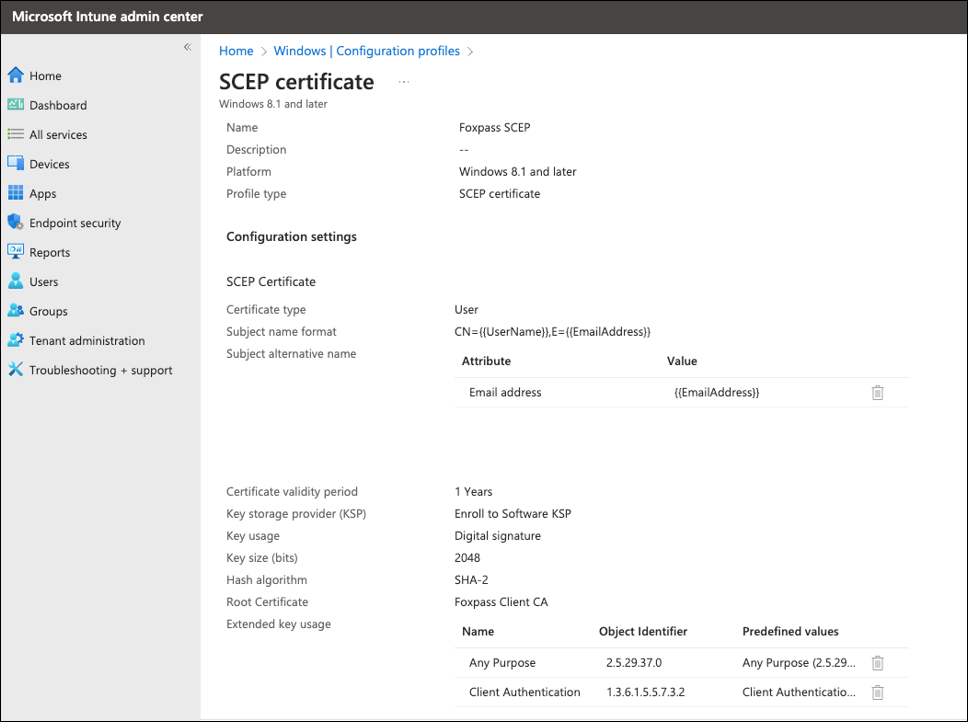This screenshot has height=722, width=968.
Task: Click the Any Purpose name cell
Action: [x=503, y=663]
